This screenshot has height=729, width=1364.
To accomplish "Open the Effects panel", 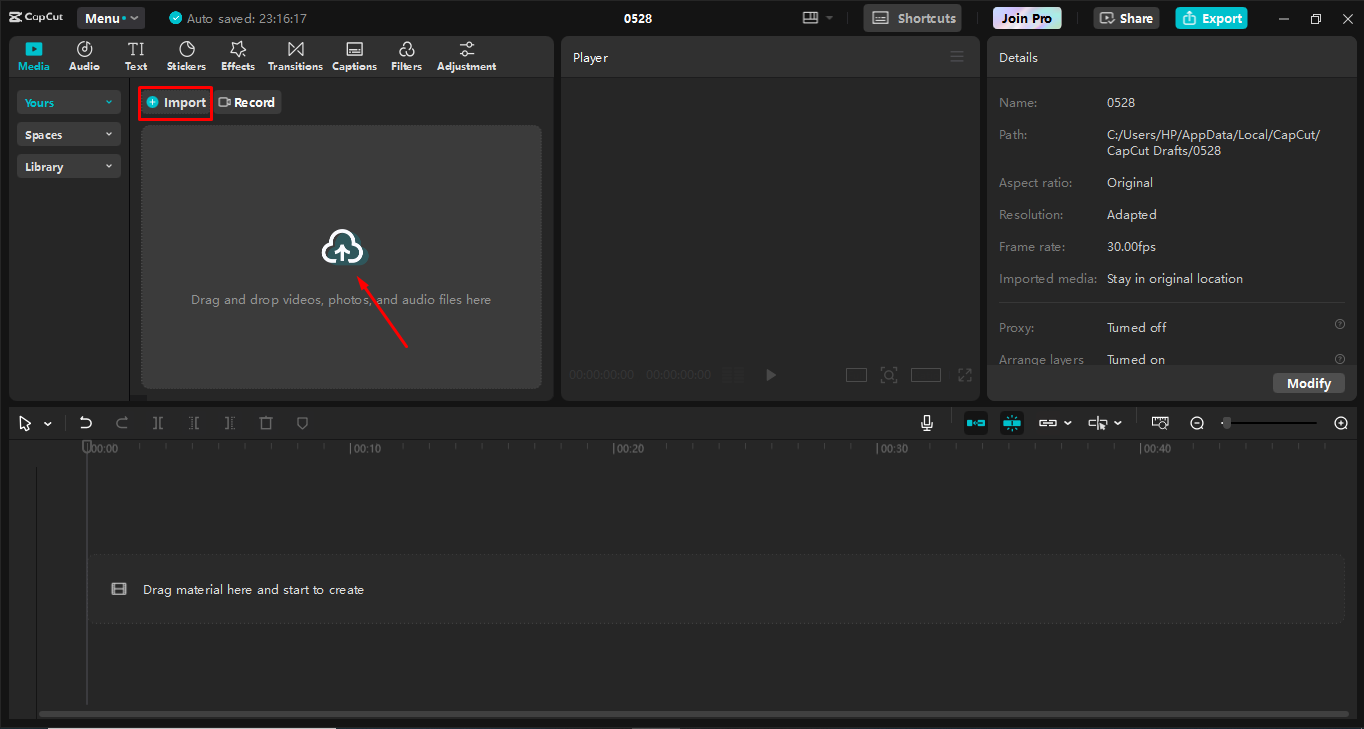I will pyautogui.click(x=237, y=55).
